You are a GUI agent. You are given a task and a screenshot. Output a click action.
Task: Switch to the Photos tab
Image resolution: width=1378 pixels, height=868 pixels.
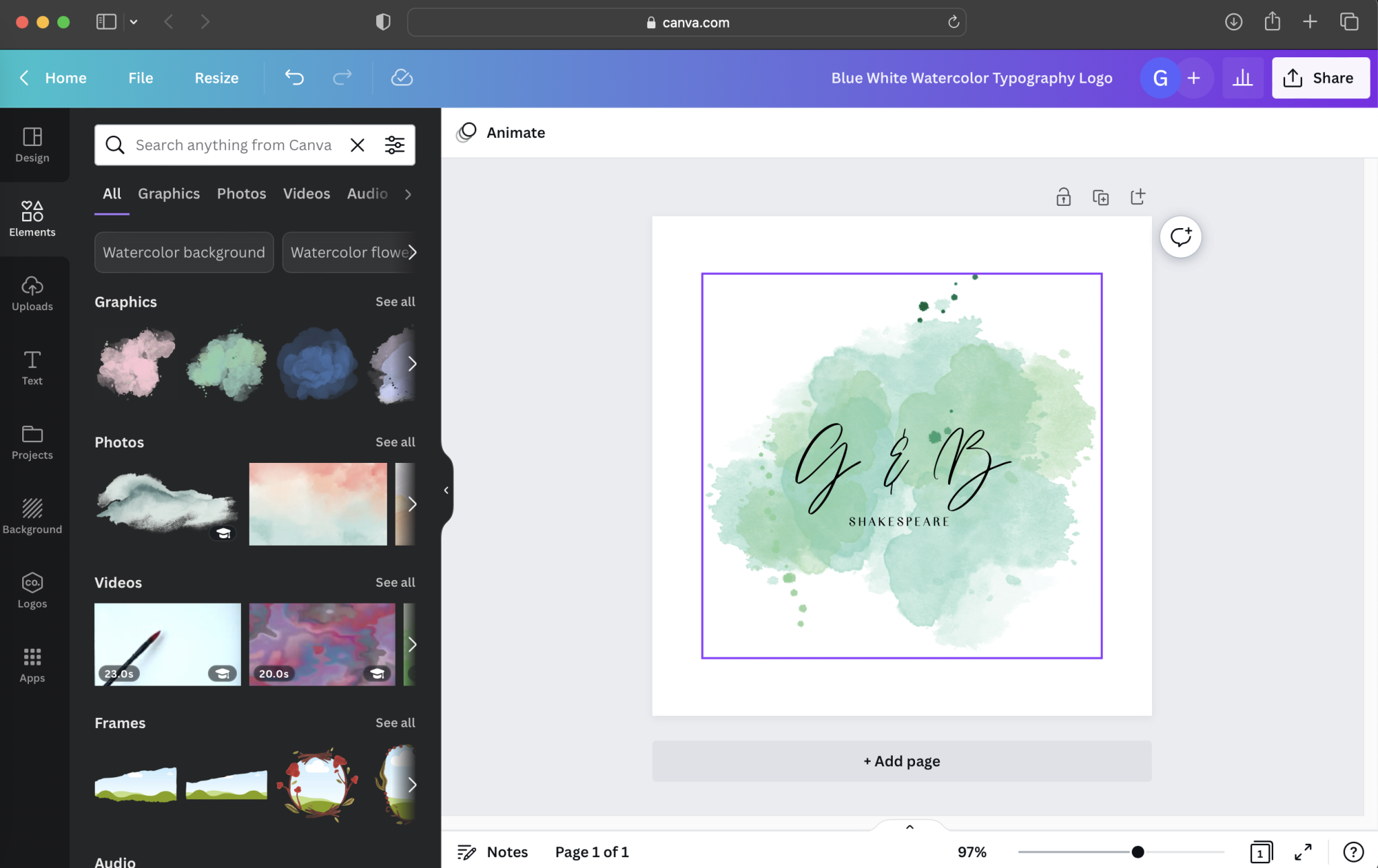[x=241, y=194]
